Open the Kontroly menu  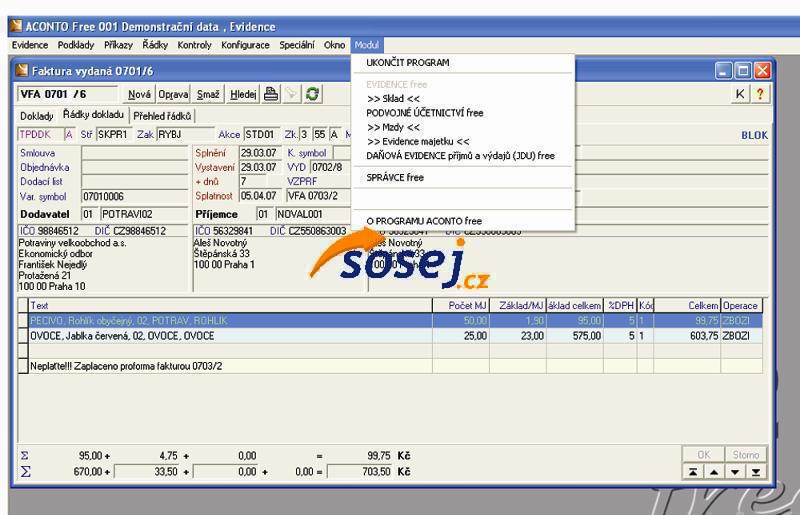pyautogui.click(x=194, y=45)
